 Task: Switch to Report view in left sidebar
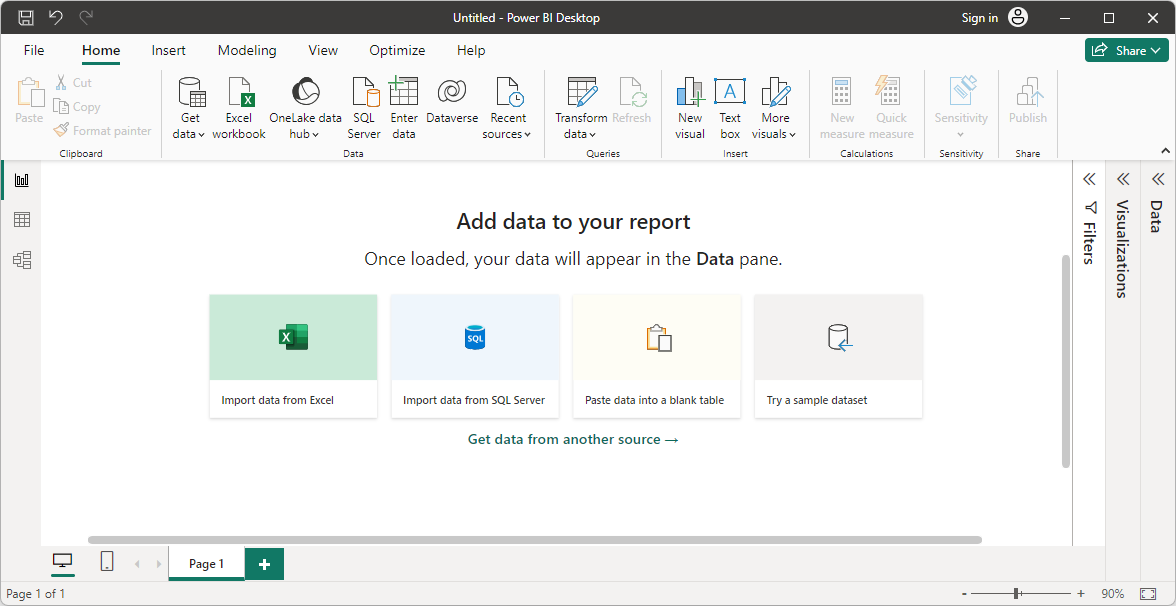[22, 180]
